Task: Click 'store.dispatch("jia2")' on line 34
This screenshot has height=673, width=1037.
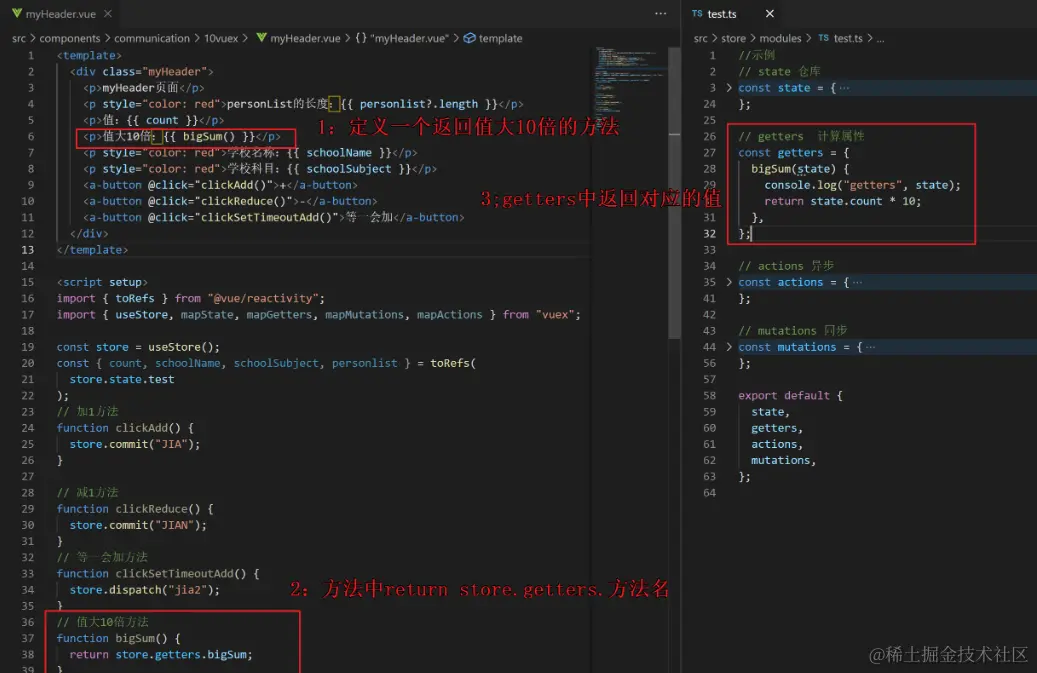Action: [x=142, y=589]
